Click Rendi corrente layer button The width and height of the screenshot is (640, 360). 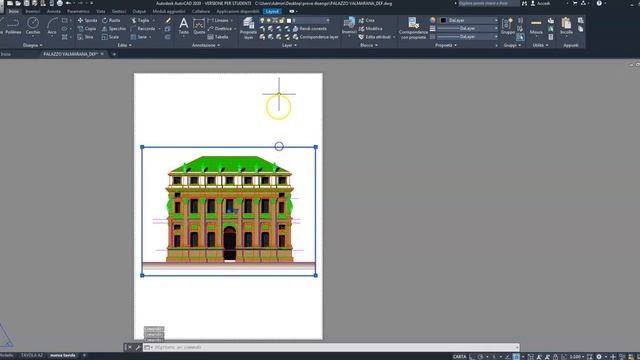point(309,29)
